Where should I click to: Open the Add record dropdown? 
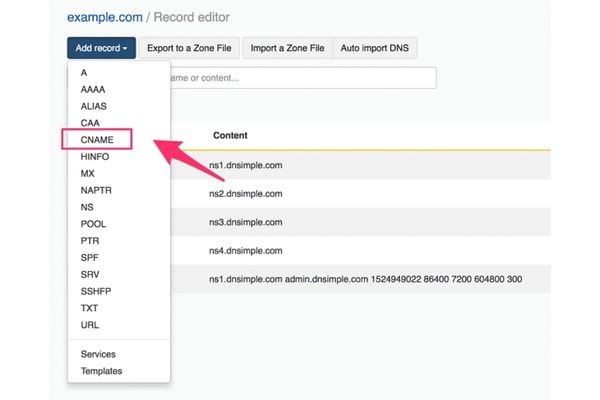(101, 48)
